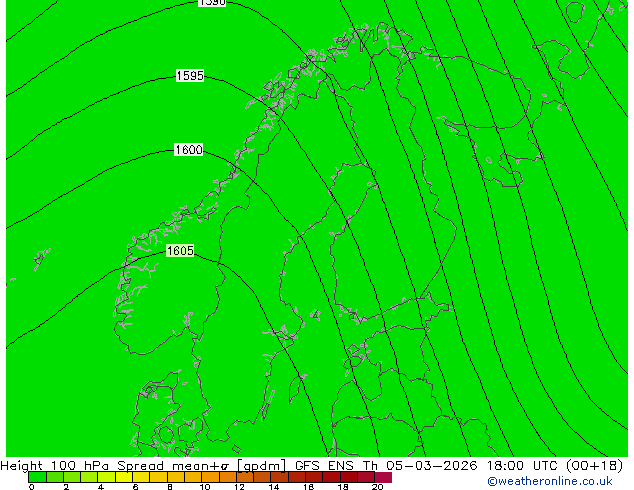Click the 1605 contour label
This screenshot has height=490, width=634.
pyautogui.click(x=180, y=251)
